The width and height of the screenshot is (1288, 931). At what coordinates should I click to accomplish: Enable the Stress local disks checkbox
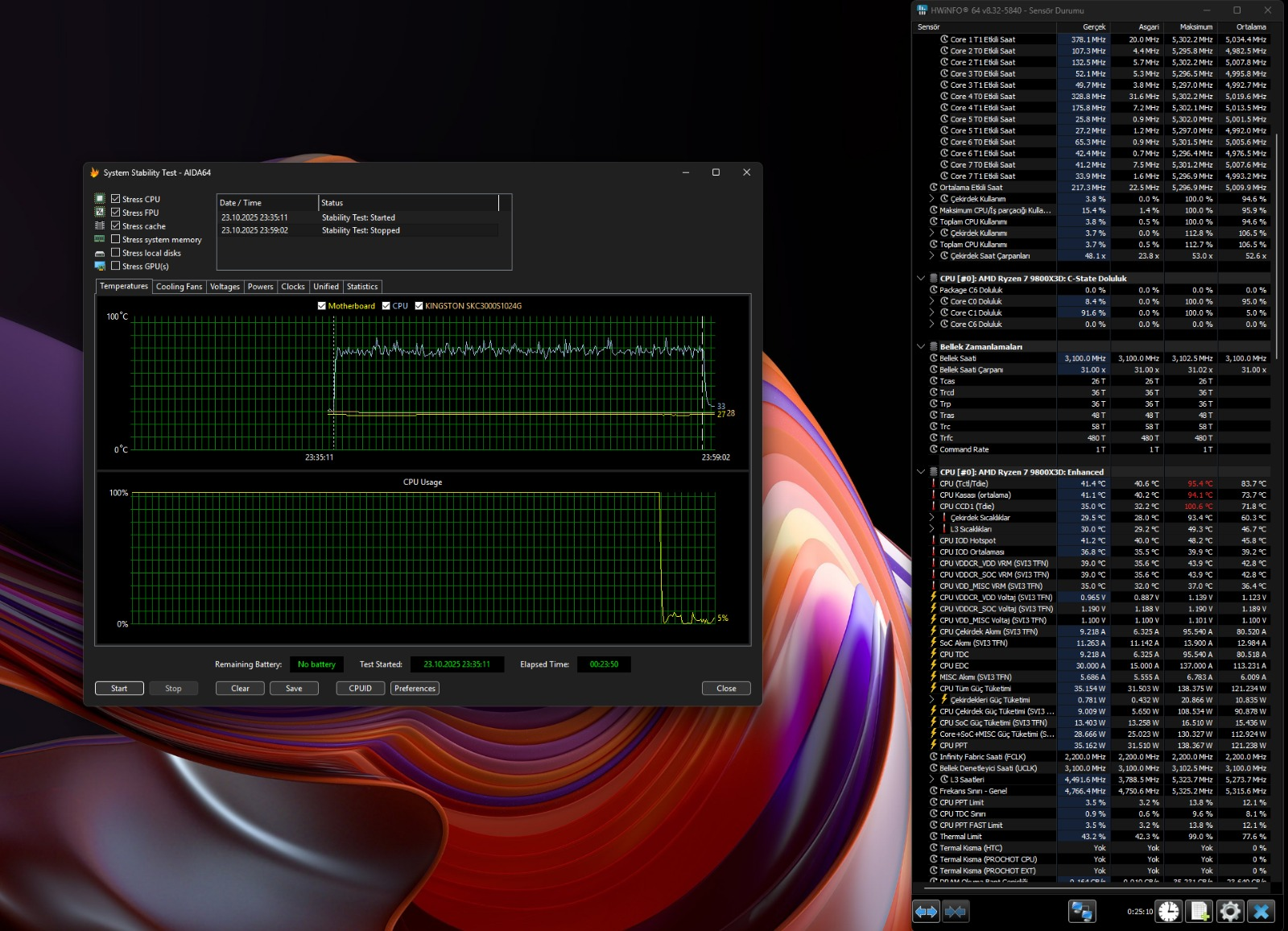[x=116, y=253]
